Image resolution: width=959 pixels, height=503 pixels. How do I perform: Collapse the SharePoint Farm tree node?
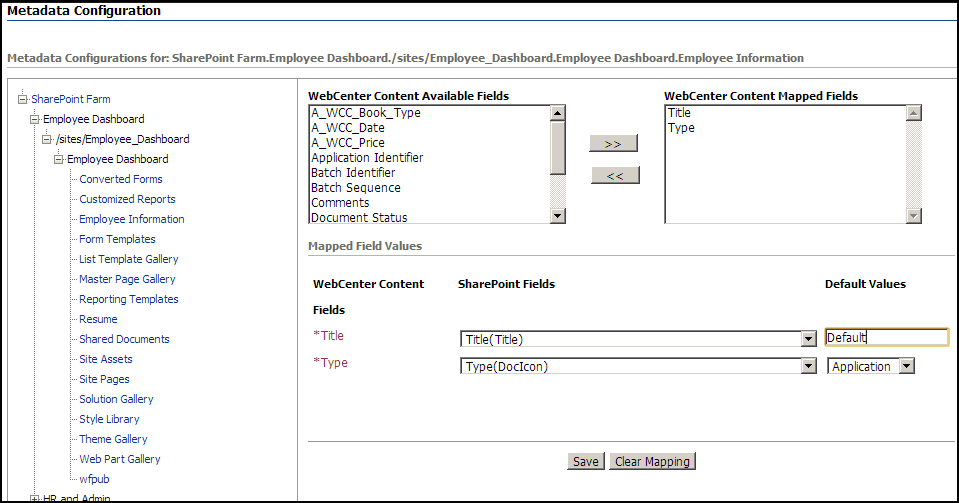[x=23, y=99]
